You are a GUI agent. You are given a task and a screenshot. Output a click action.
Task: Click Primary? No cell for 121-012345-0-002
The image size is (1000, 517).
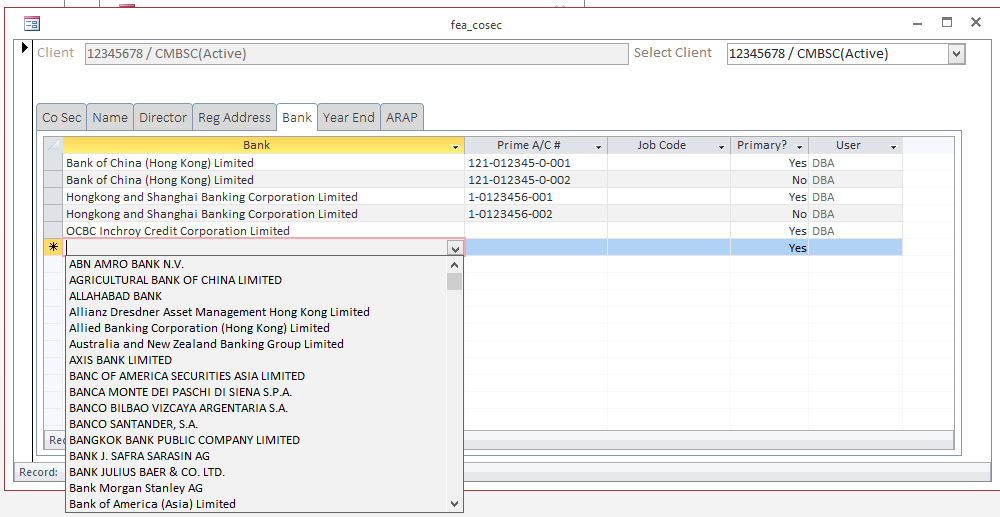click(769, 180)
